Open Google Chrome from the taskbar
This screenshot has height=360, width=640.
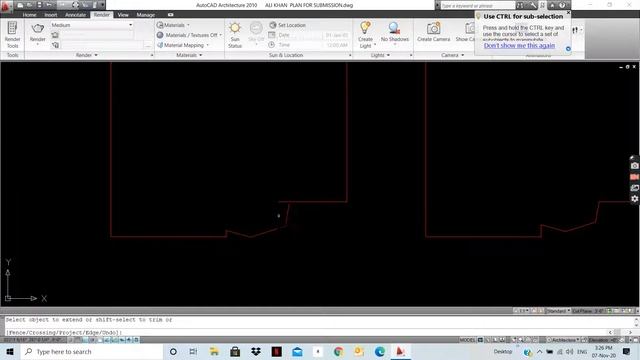coord(338,351)
